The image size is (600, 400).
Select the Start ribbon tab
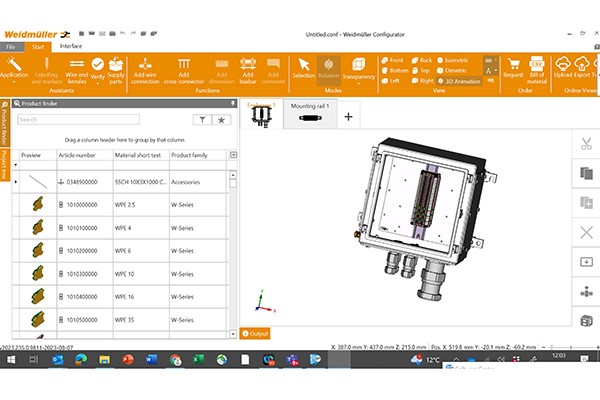coord(38,47)
